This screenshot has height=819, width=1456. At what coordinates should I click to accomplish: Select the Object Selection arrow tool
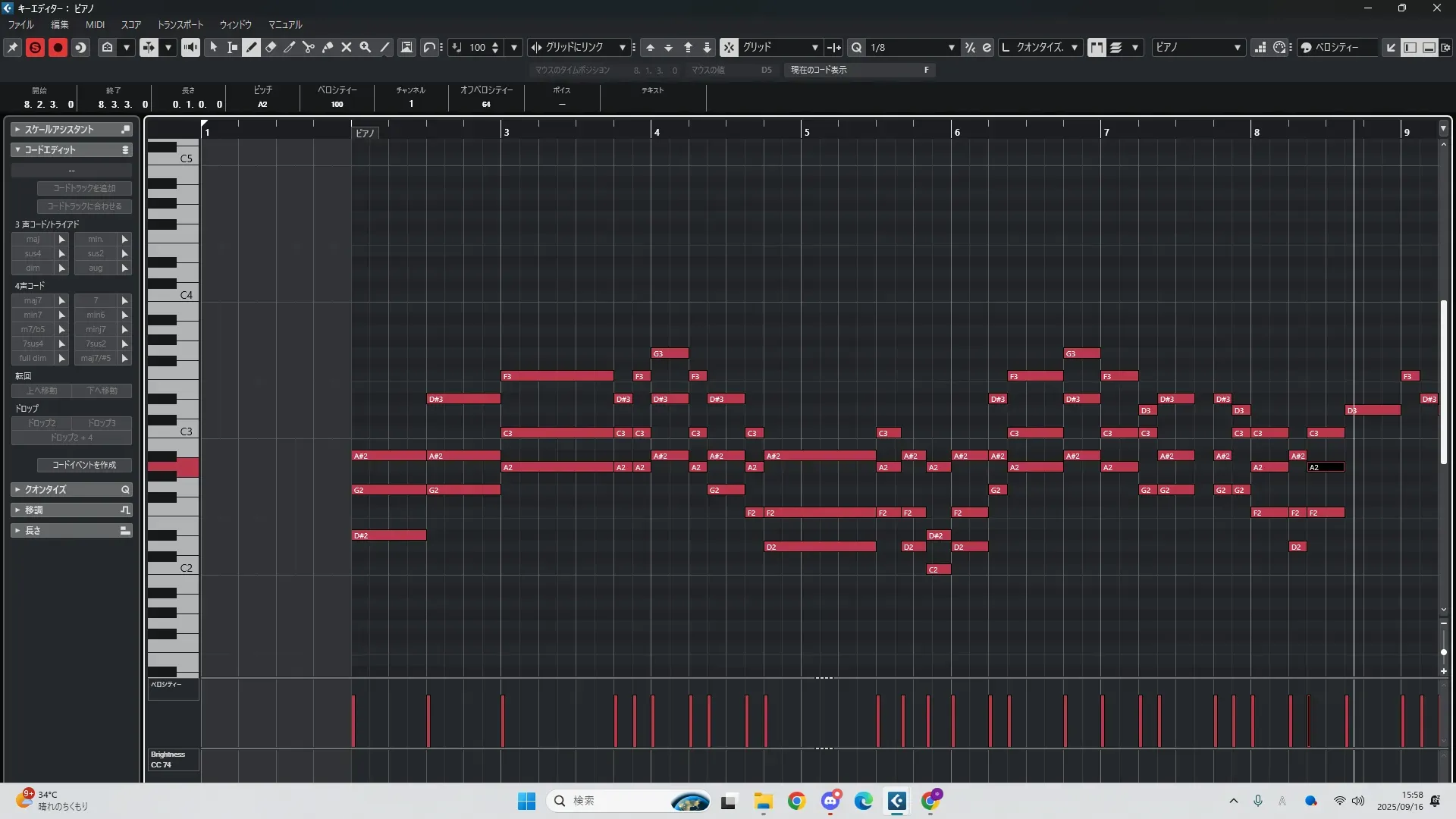[214, 47]
